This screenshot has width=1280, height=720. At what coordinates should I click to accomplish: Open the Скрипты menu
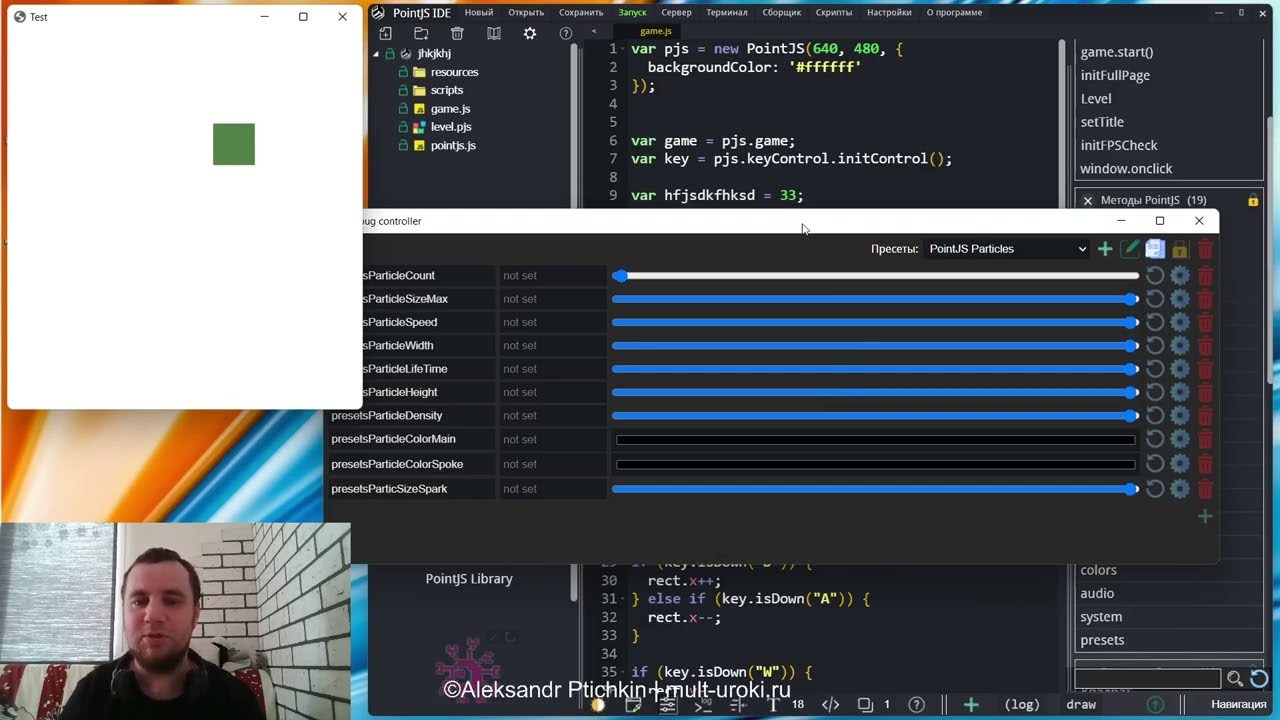834,13
